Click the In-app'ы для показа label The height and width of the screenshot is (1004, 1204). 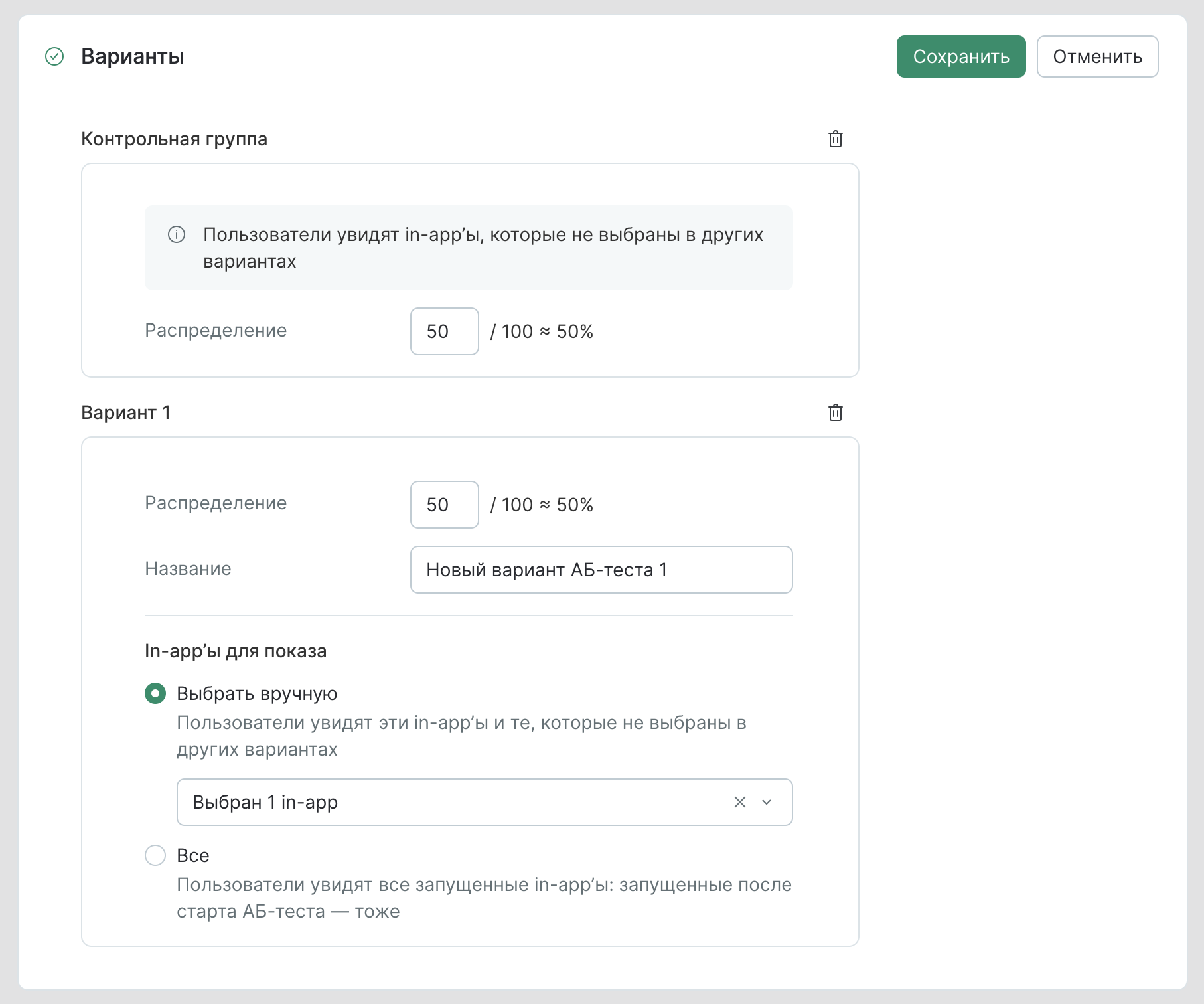tap(236, 651)
